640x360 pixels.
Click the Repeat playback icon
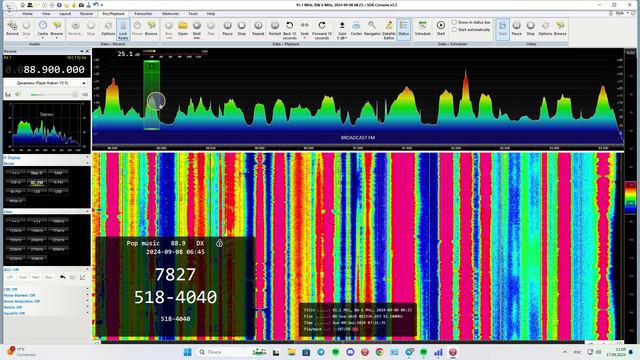[258, 29]
